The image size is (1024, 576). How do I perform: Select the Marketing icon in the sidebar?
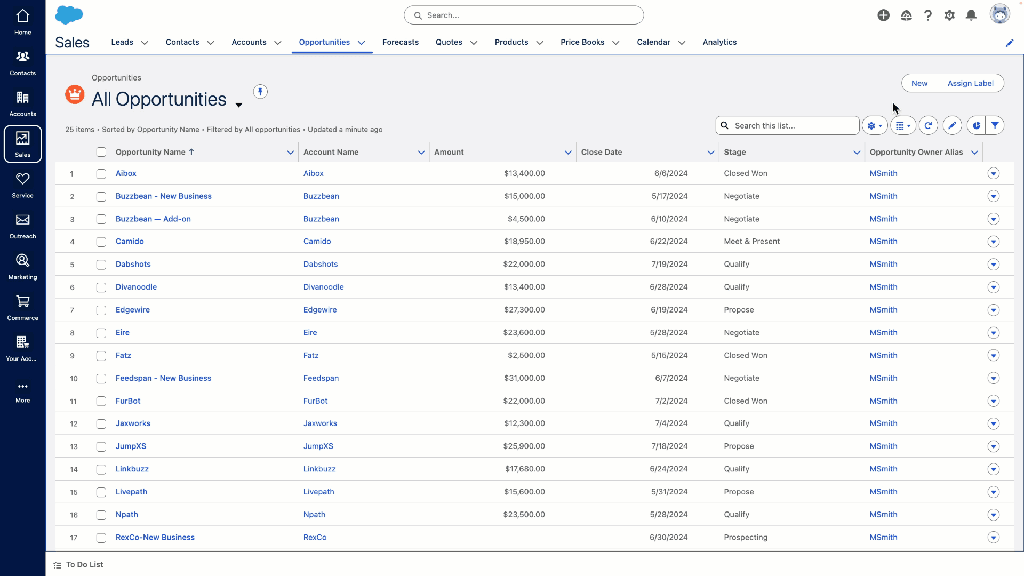pyautogui.click(x=23, y=263)
